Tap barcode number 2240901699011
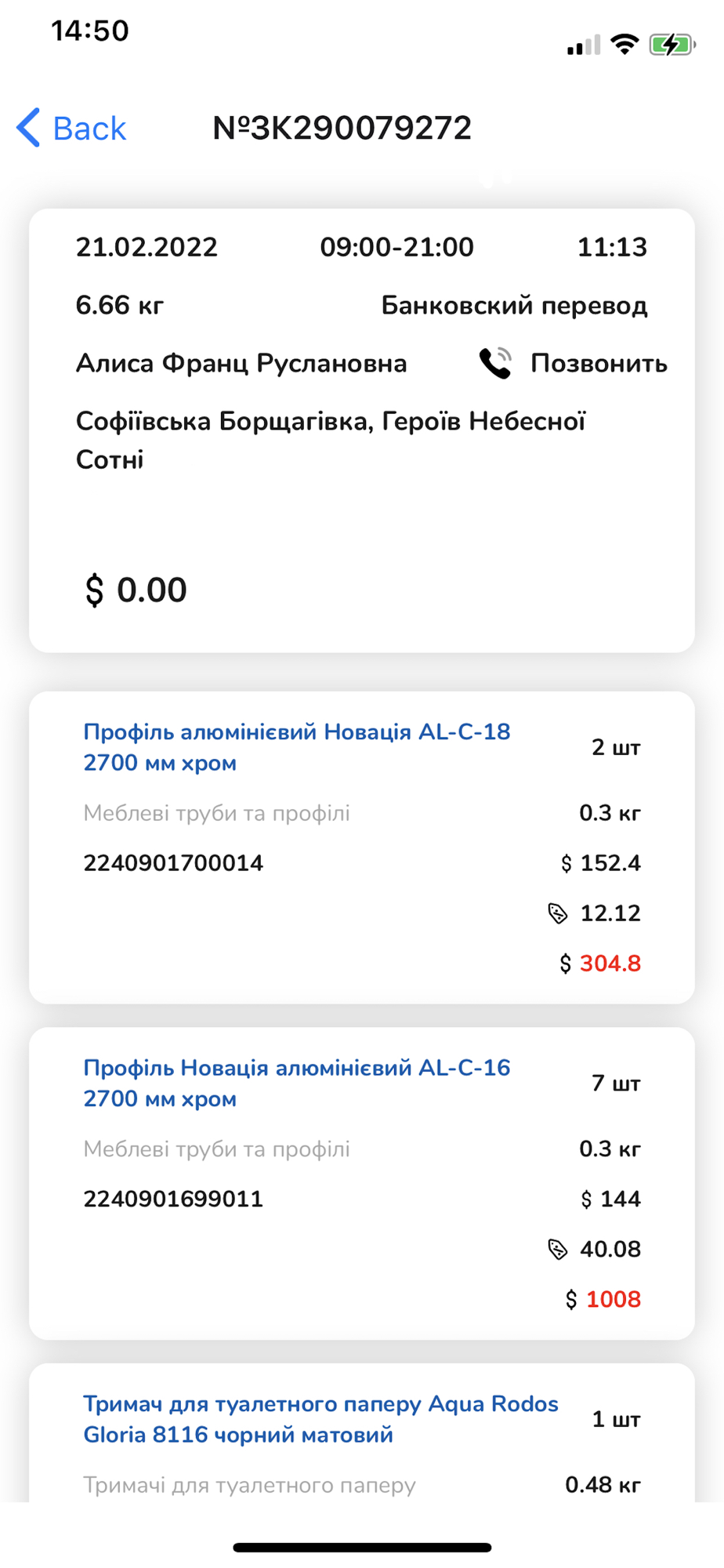 (x=173, y=1199)
